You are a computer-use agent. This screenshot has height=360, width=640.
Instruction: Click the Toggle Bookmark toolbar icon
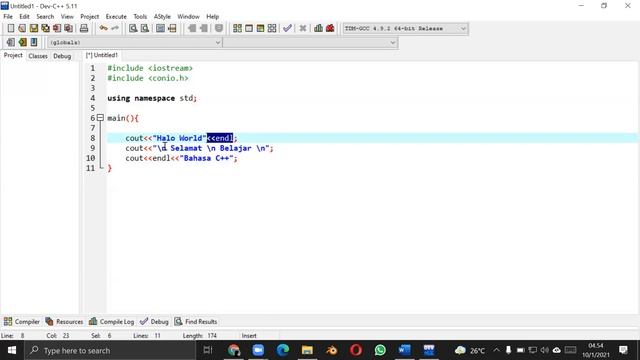tap(22, 42)
